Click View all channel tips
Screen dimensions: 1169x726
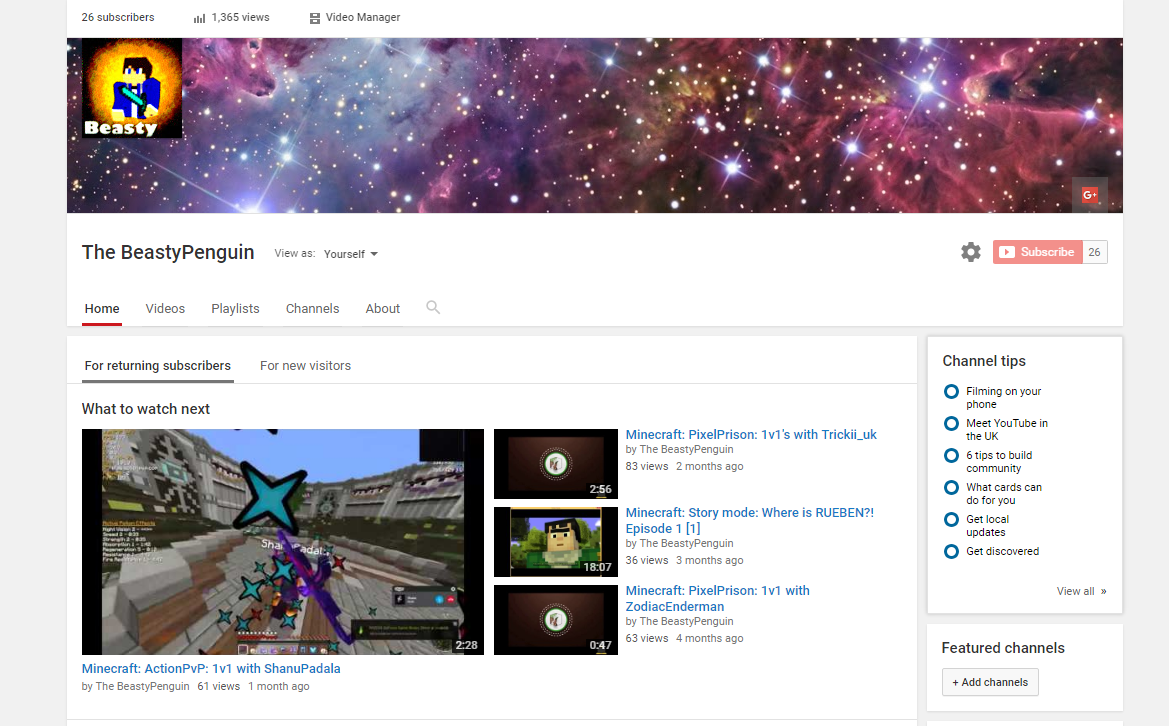[x=1081, y=591]
